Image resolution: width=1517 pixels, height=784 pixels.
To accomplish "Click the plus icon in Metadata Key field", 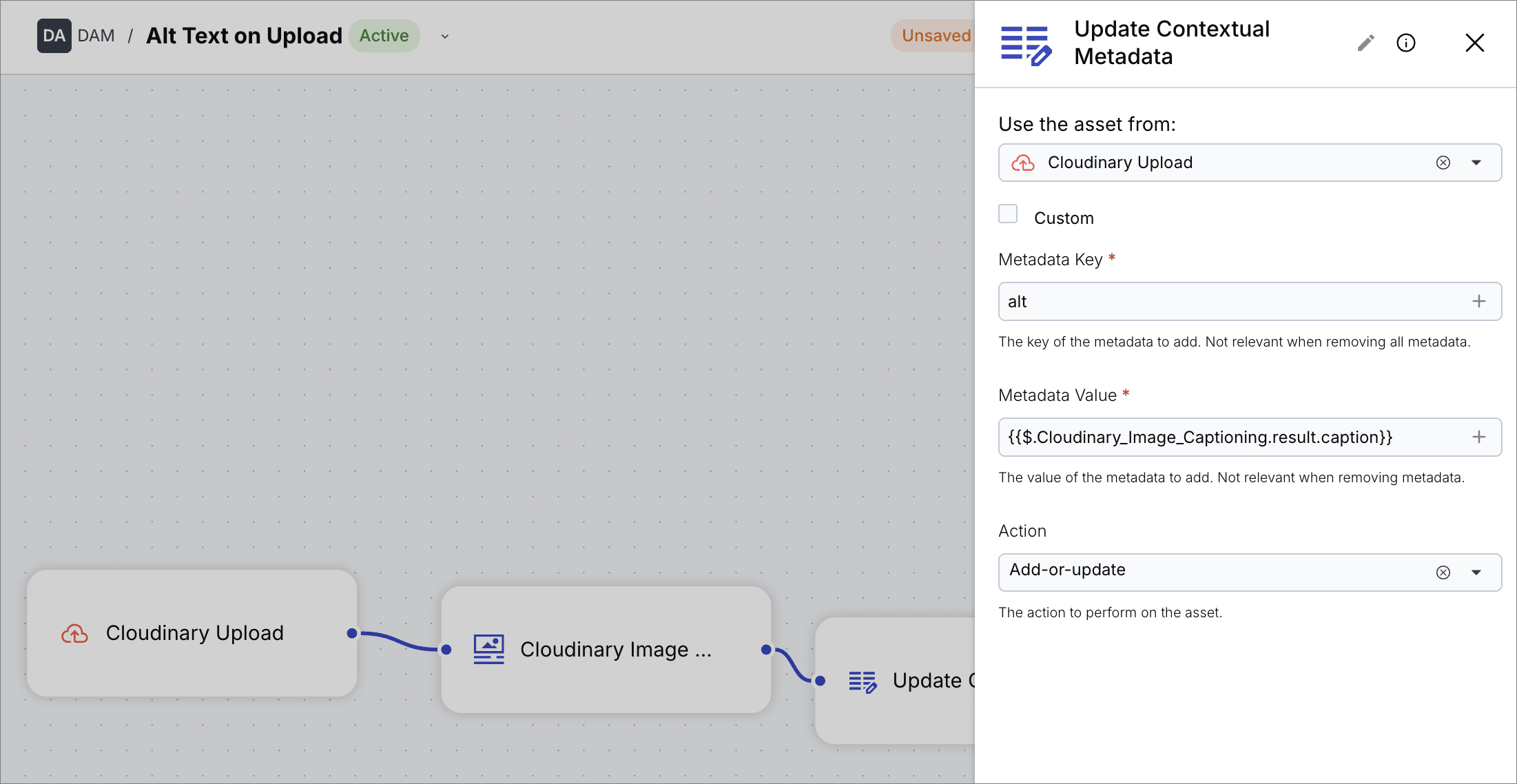I will click(x=1478, y=301).
